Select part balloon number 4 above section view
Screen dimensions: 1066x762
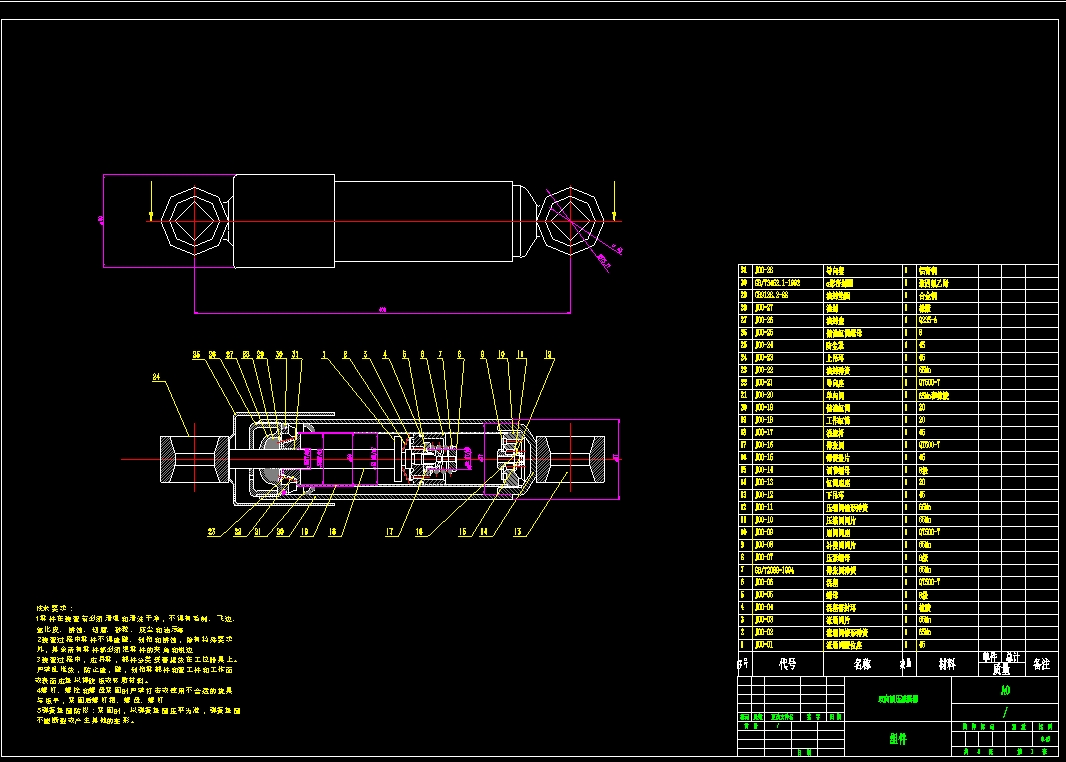tap(385, 355)
